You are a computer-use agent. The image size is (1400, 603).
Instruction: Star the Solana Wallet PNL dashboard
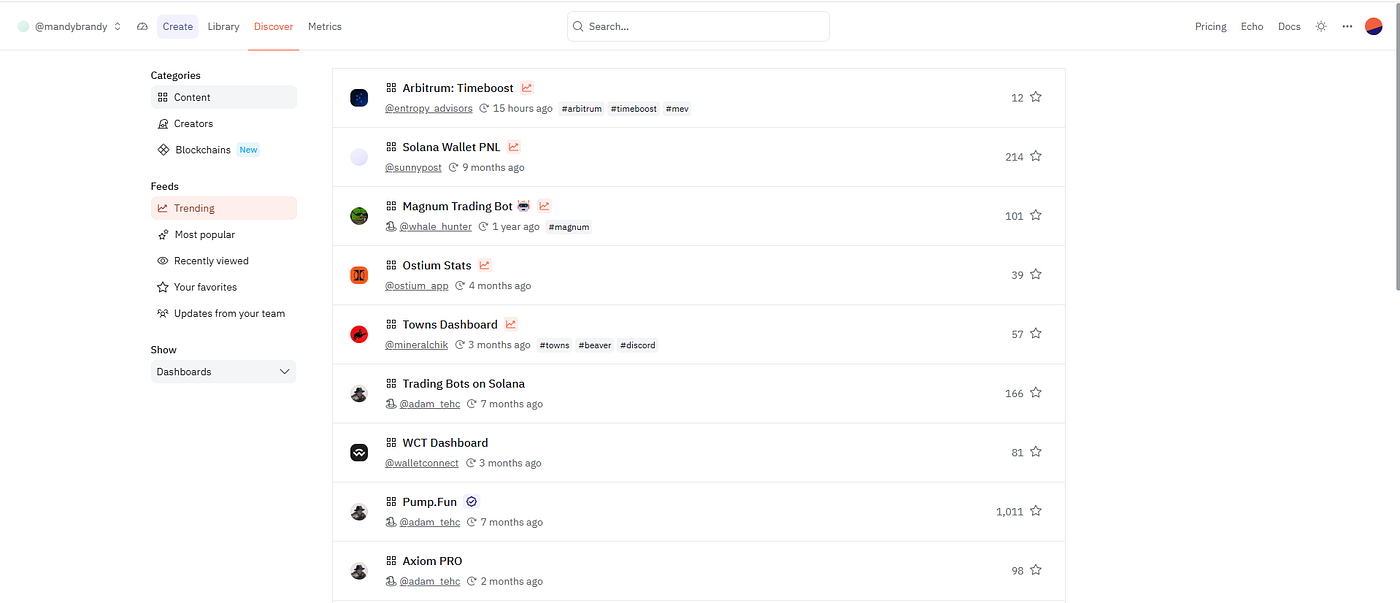(x=1035, y=156)
